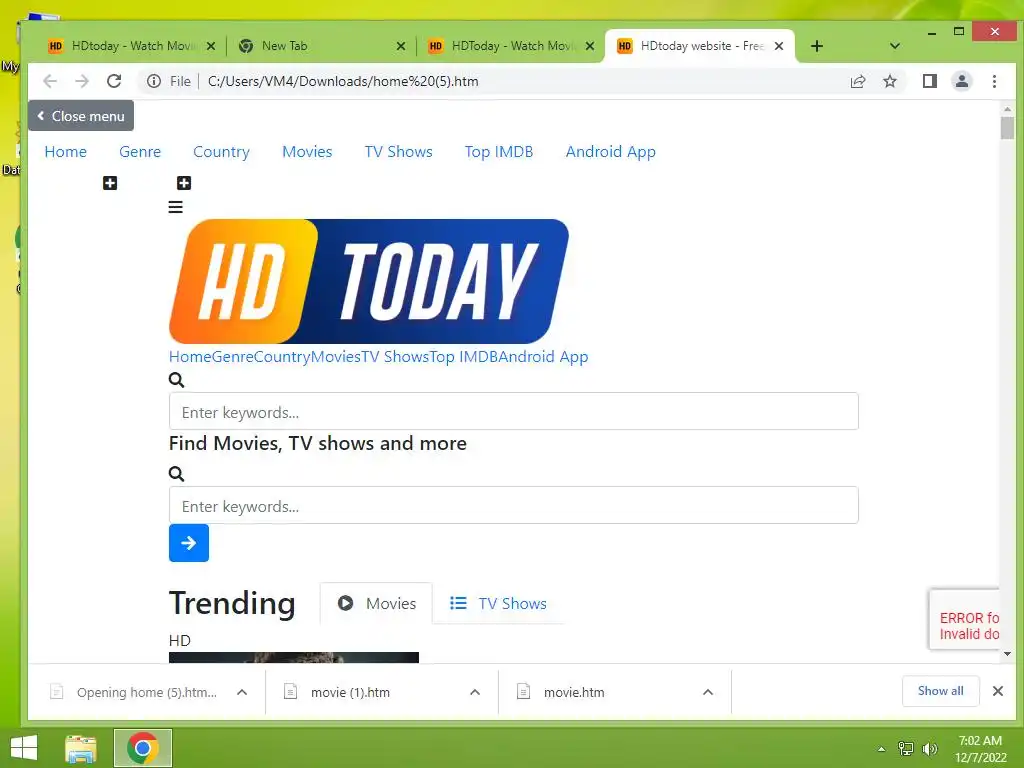
Task: Select the Trending Movies tab
Action: pyautogui.click(x=376, y=603)
